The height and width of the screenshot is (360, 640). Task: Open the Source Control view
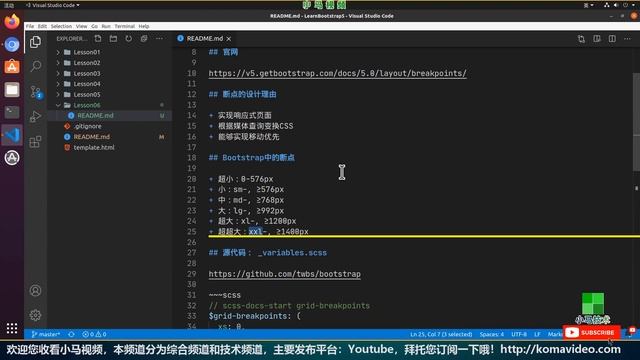[x=36, y=92]
